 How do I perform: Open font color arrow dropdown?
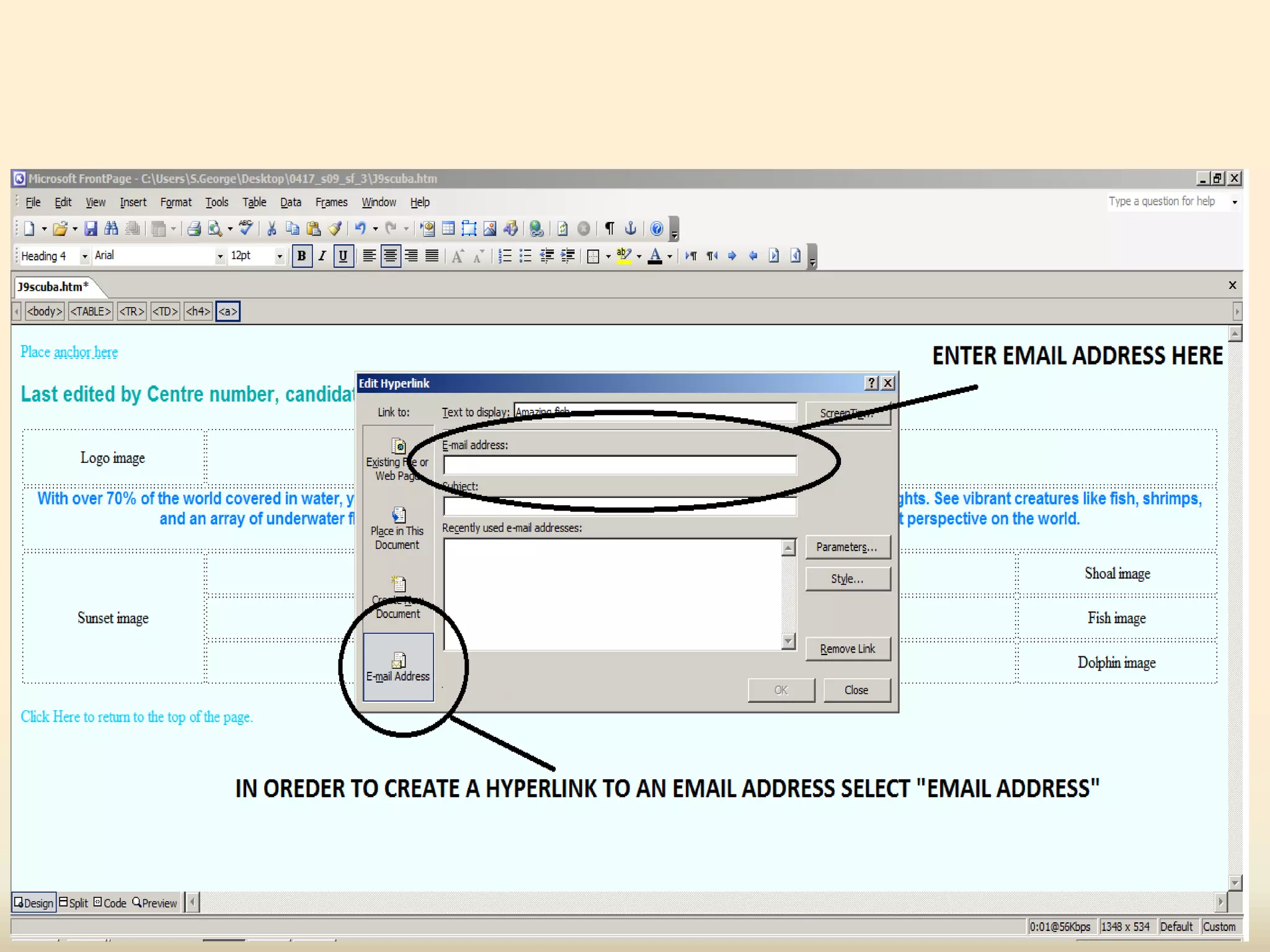pos(670,256)
